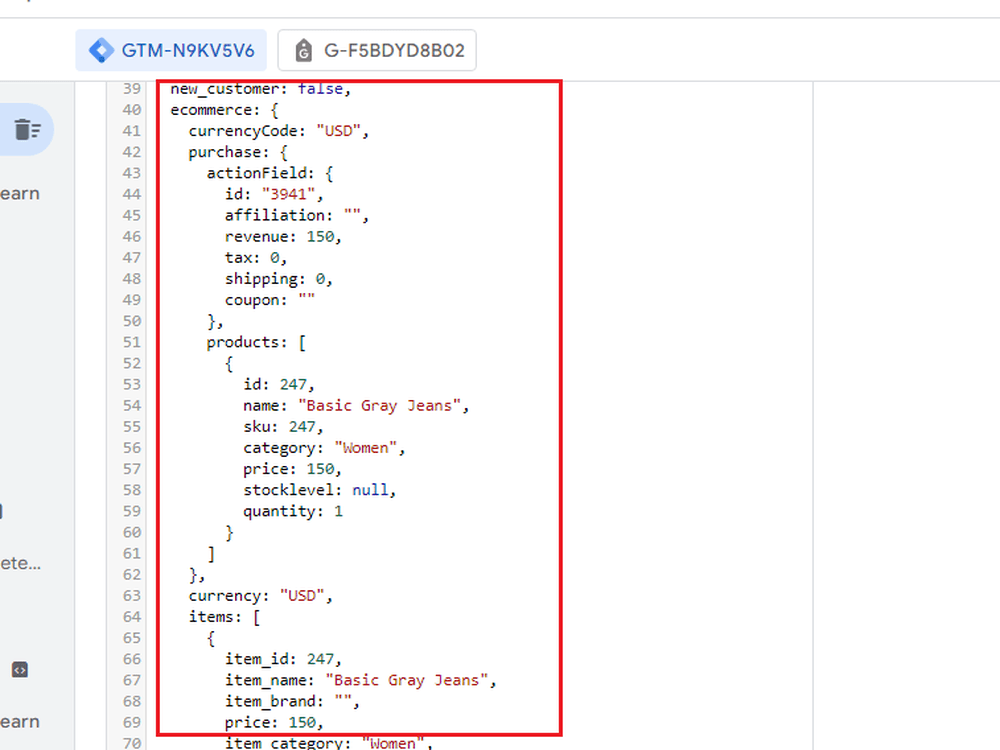The width and height of the screenshot is (1000, 750).
Task: Click the revenue value 150 on line 46
Action: coord(320,237)
